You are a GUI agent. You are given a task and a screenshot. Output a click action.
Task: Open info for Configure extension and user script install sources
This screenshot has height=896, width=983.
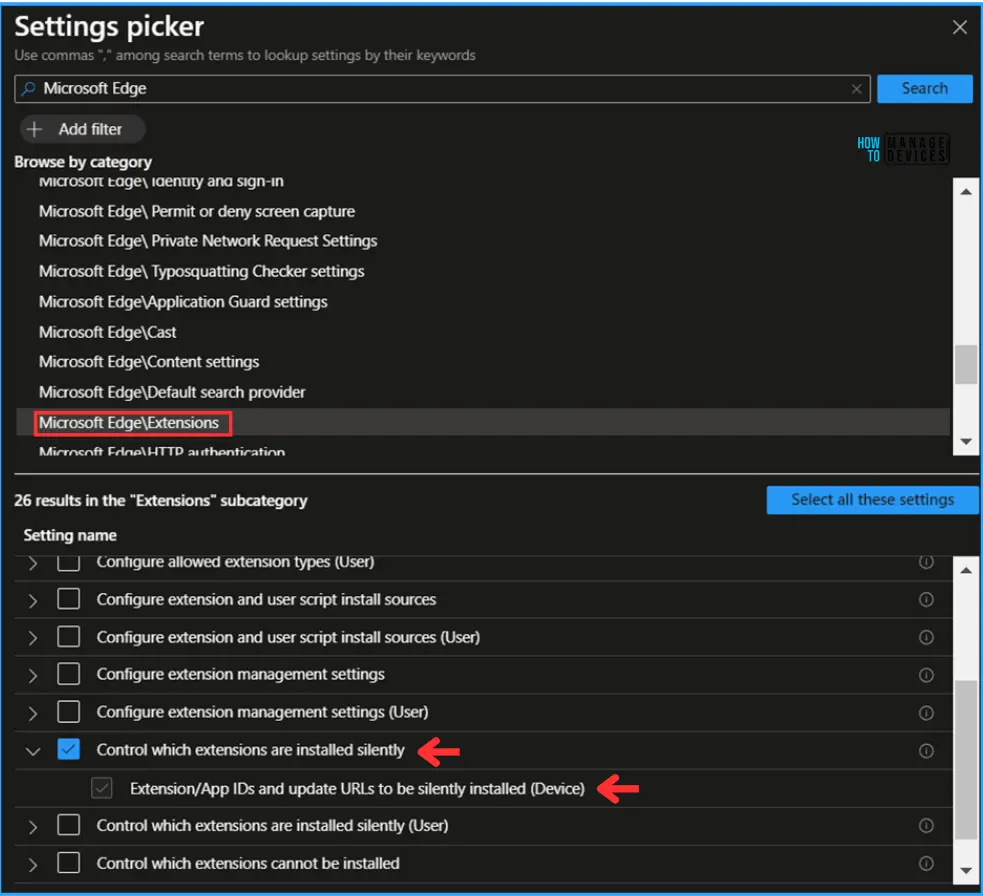[x=926, y=599]
